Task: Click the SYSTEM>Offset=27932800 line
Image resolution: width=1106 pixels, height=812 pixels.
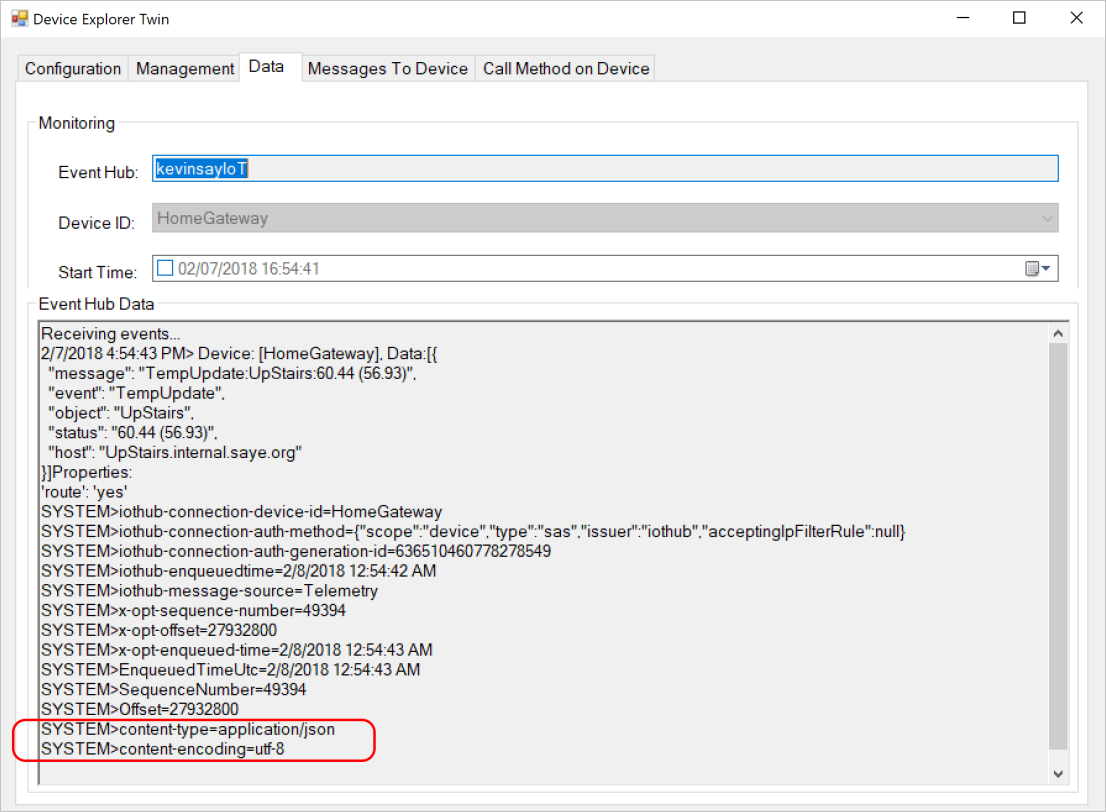Action: 140,709
